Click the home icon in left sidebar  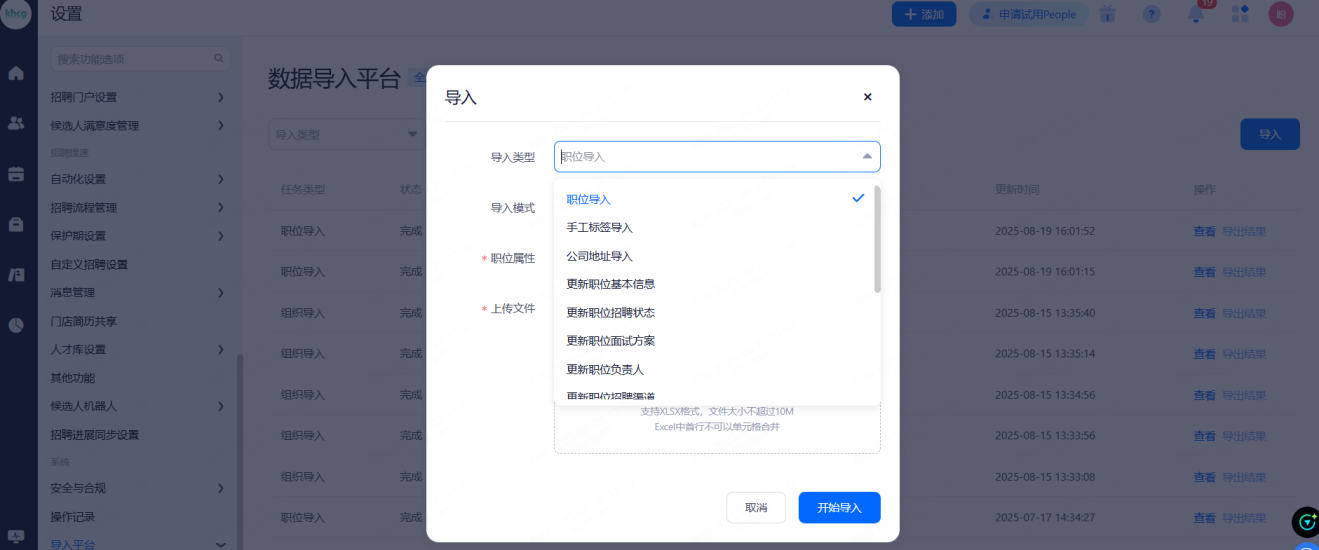pyautogui.click(x=16, y=73)
